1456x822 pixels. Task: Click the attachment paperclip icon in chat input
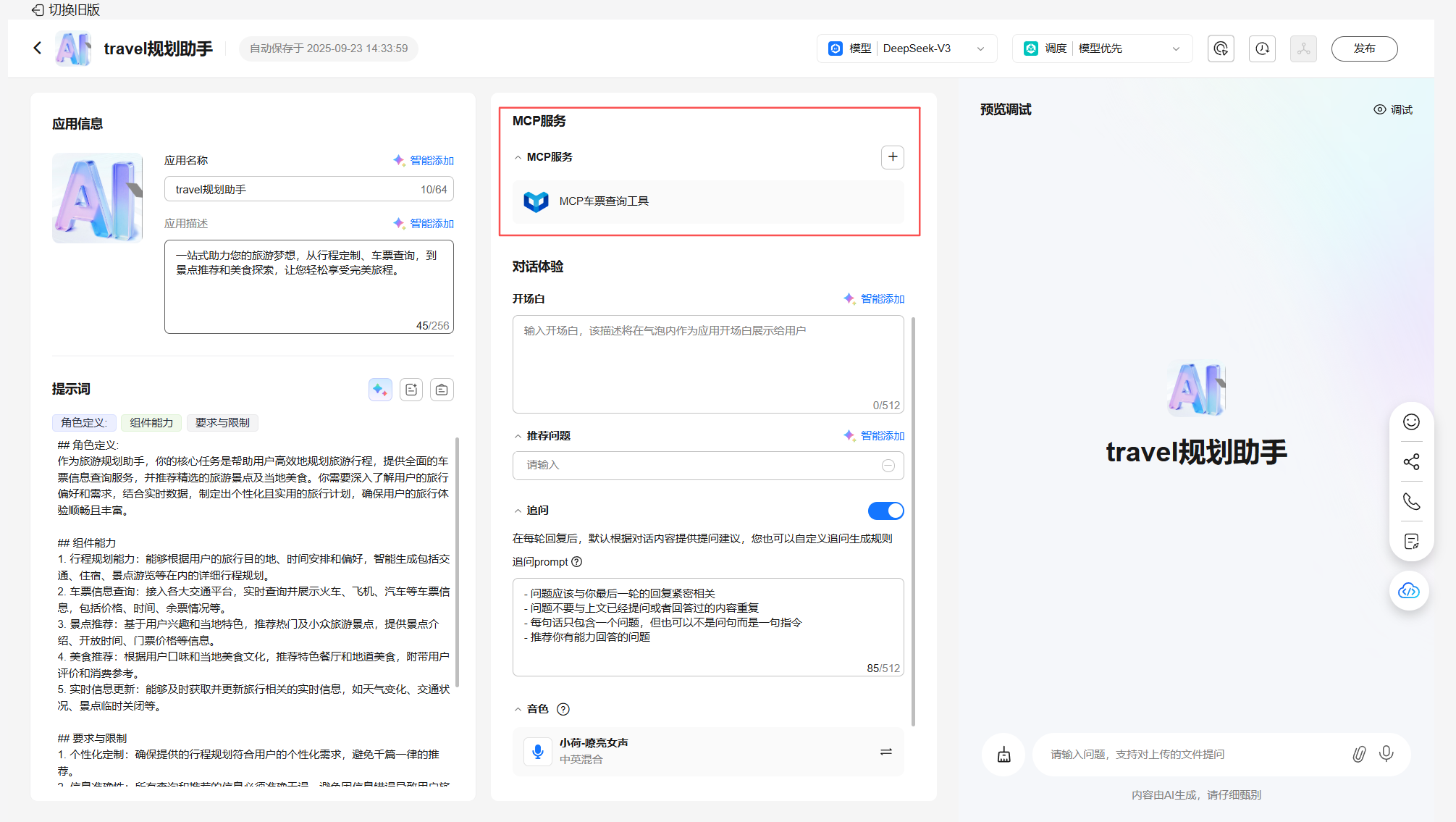point(1359,754)
